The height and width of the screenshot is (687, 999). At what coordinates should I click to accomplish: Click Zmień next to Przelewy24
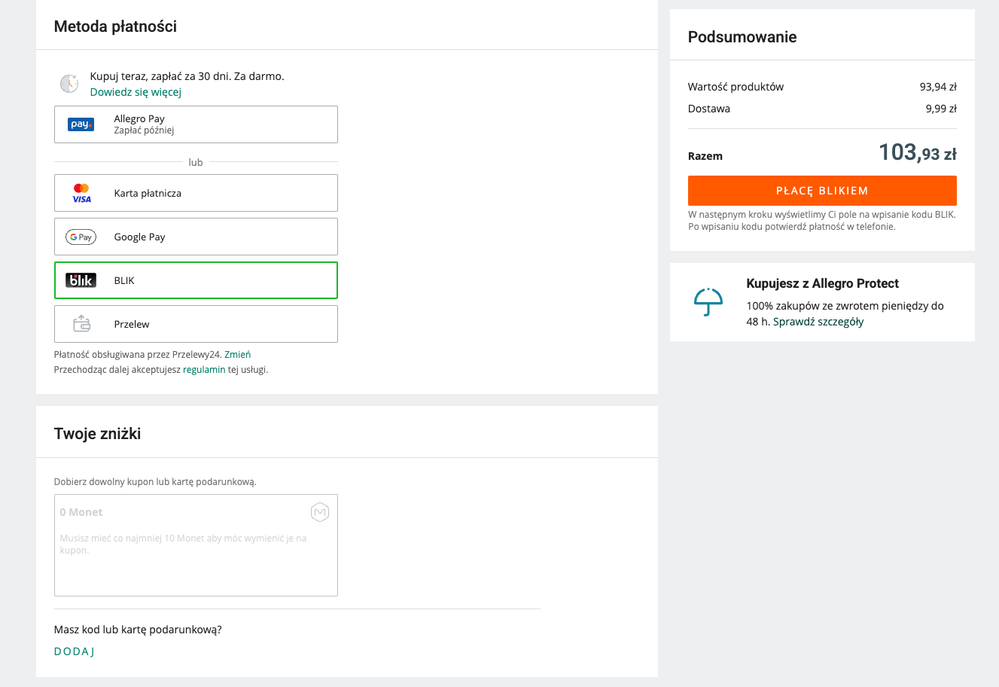(238, 354)
